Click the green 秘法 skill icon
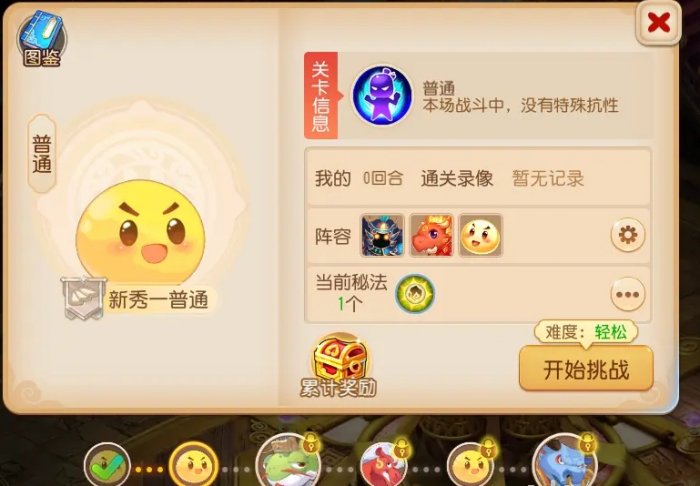The image size is (700, 486). click(415, 294)
